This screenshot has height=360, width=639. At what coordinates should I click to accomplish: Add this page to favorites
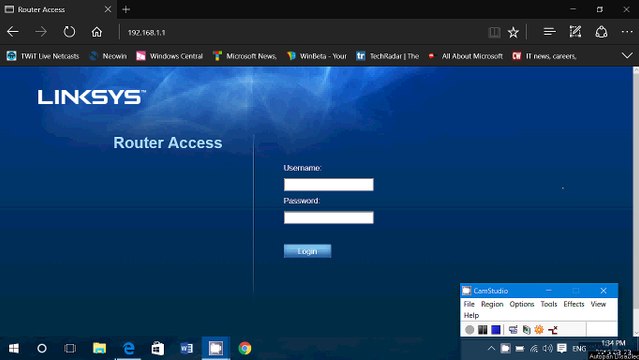(513, 32)
